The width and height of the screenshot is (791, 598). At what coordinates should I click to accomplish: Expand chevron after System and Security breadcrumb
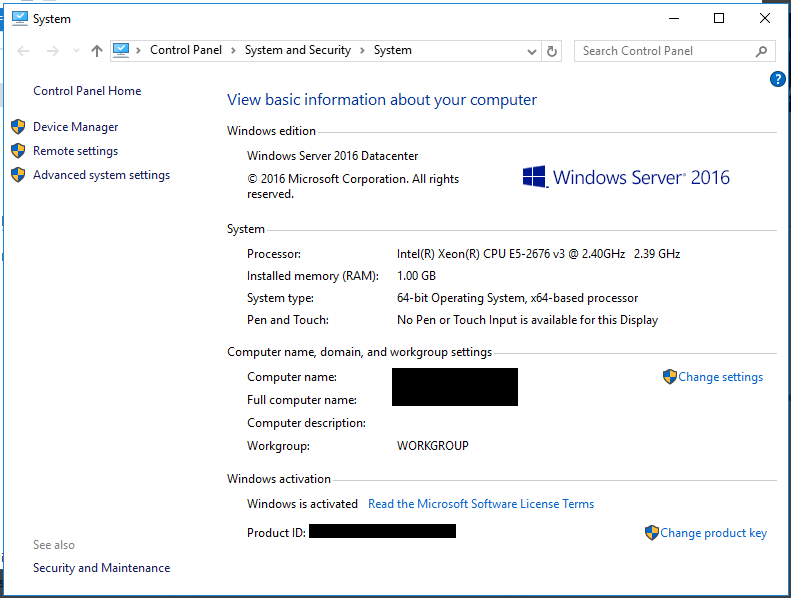(x=362, y=50)
